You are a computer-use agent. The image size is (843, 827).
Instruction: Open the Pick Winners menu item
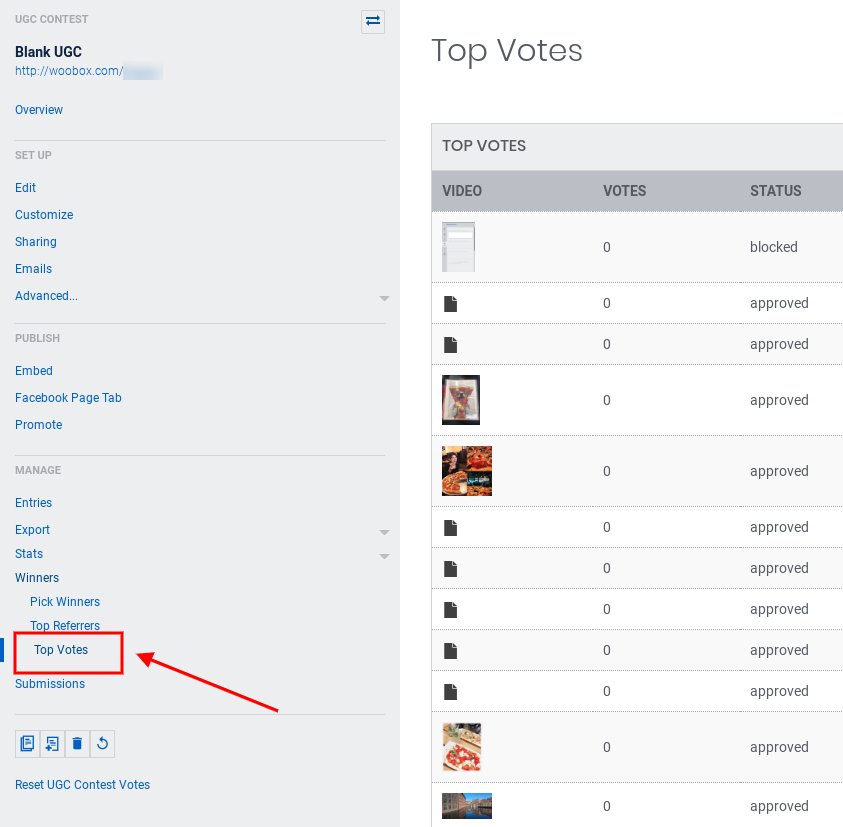tap(65, 602)
